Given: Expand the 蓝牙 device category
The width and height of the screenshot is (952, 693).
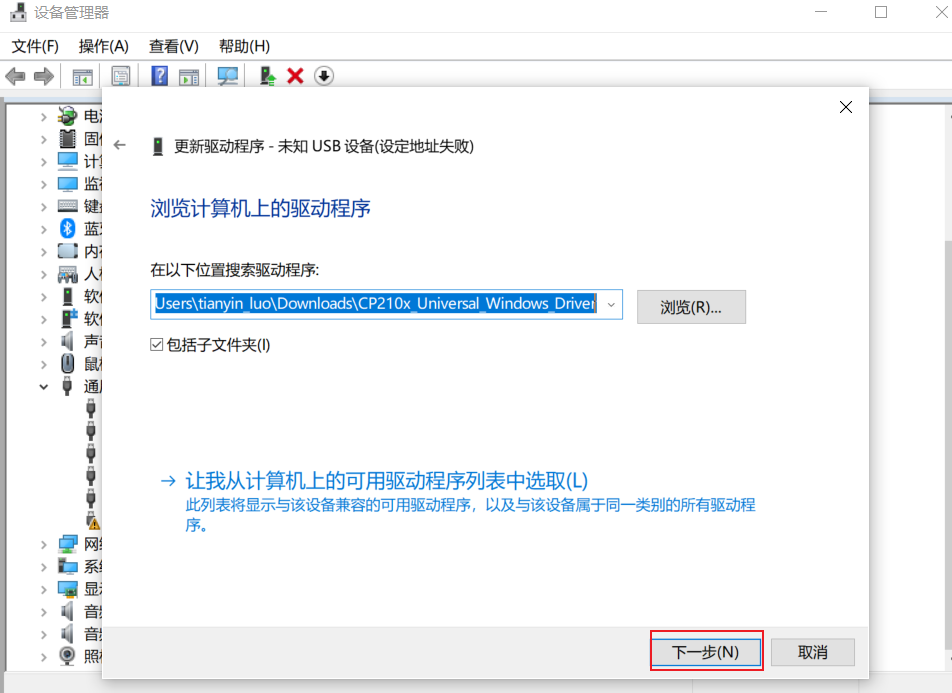Looking at the screenshot, I should (44, 228).
